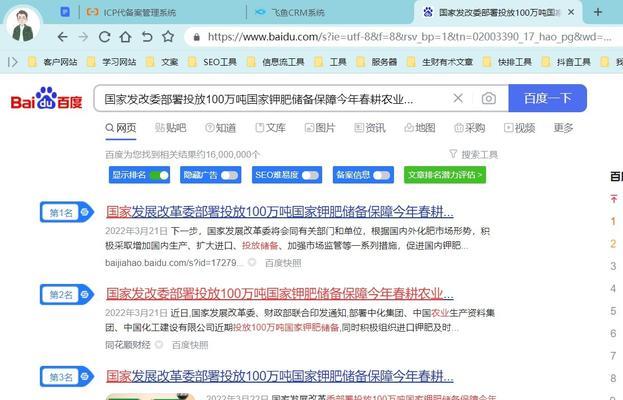Open the 抖音工具 bookmark folder
Image resolution: width=623 pixels, height=400 pixels.
[566, 62]
